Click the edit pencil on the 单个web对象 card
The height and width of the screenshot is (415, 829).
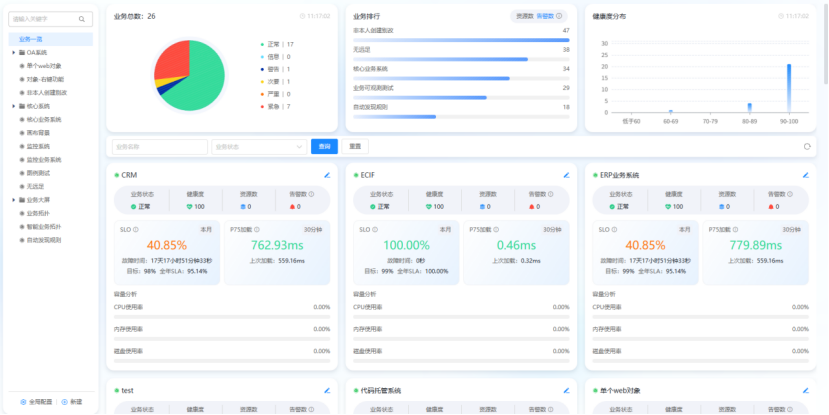806,391
